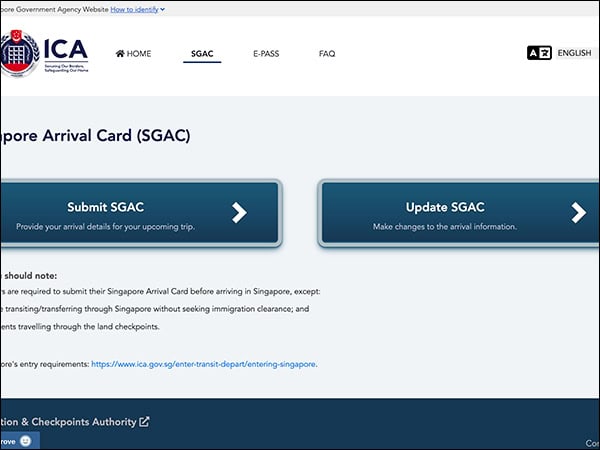Expand the How to identify dropdown
The height and width of the screenshot is (450, 600).
click(x=137, y=10)
